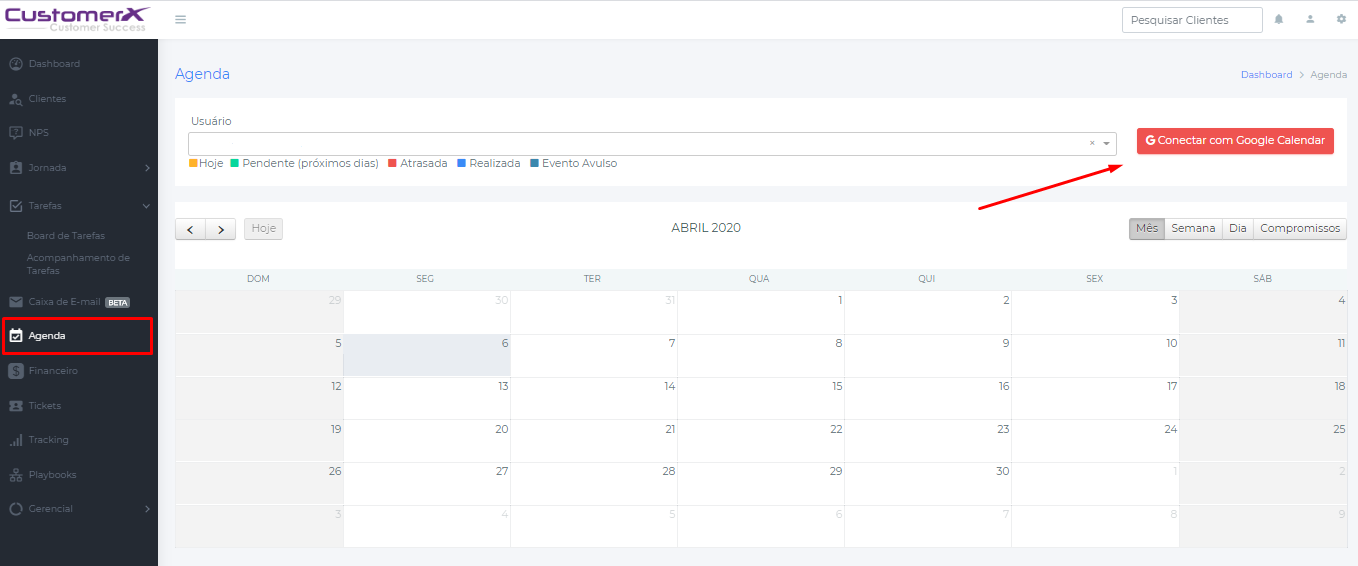
Task: Expand the Gerencial submenu chevron
Action: point(147,509)
